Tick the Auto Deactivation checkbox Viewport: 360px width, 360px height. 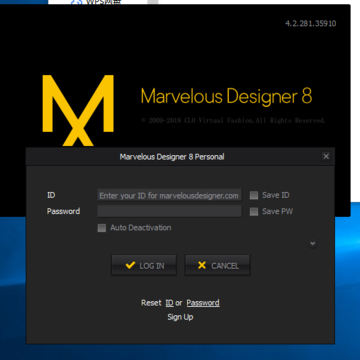(x=102, y=228)
